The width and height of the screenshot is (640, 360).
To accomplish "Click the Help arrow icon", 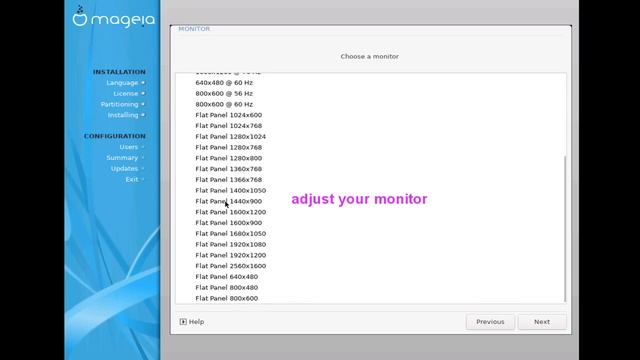I will [183, 322].
